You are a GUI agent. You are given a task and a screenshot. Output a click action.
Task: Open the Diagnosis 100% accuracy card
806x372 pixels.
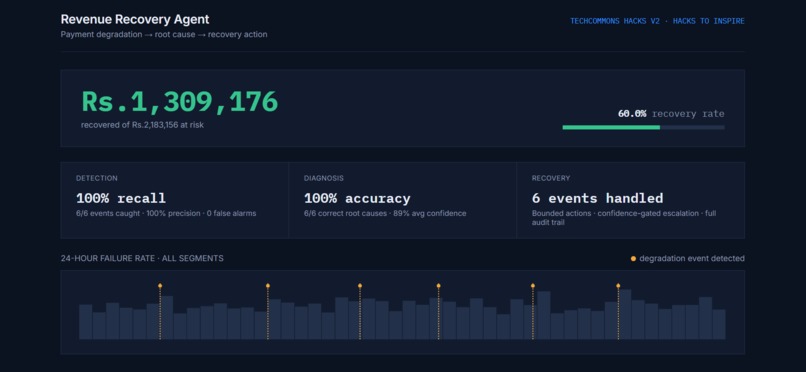[x=402, y=200]
